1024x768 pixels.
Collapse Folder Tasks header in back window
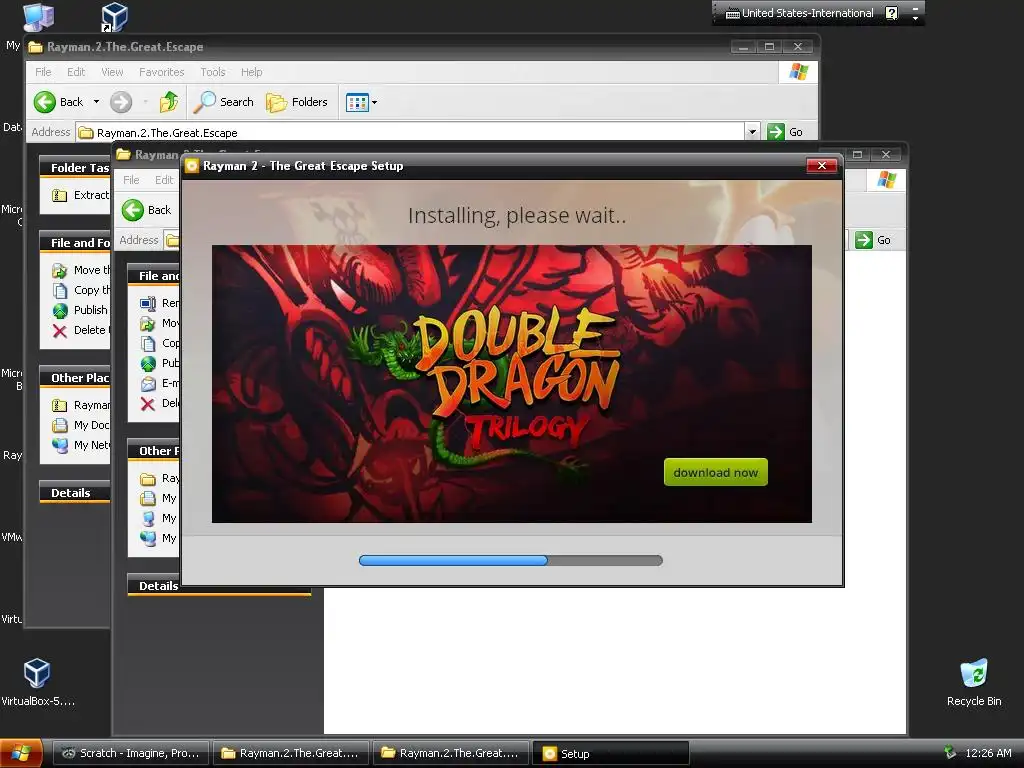click(x=74, y=168)
